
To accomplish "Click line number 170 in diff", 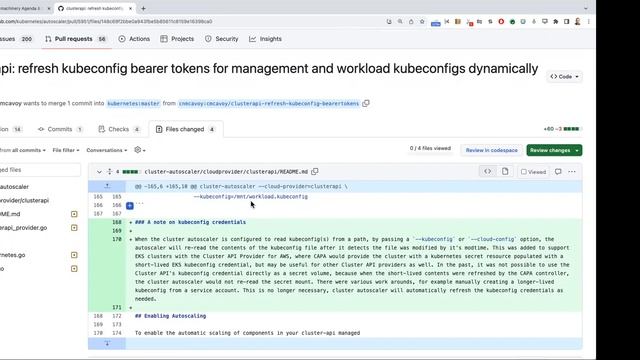I will [117, 239].
